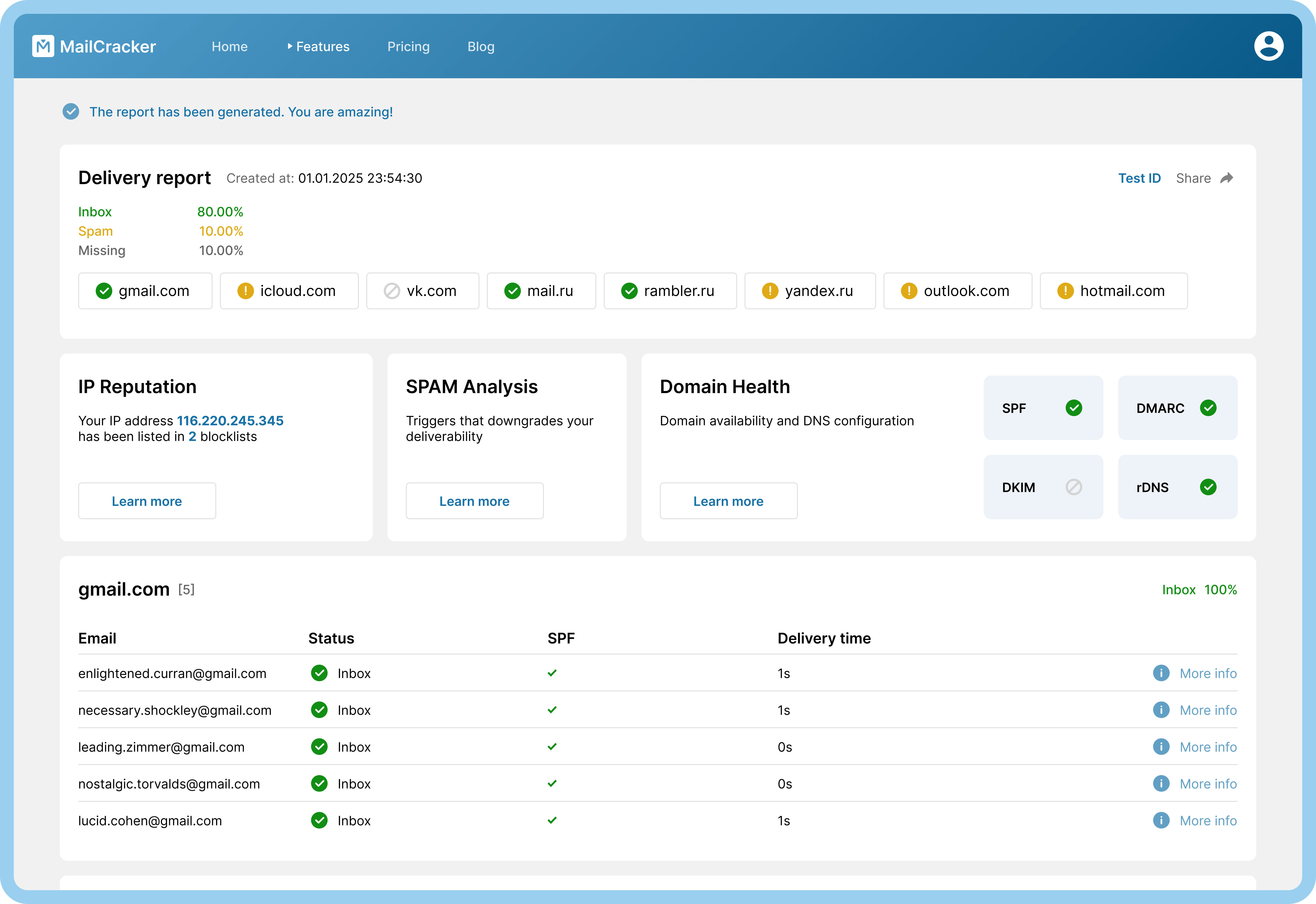Viewport: 1316px width, 904px height.
Task: Open More info for enlightened.curran@gmail.com
Action: [x=1208, y=673]
